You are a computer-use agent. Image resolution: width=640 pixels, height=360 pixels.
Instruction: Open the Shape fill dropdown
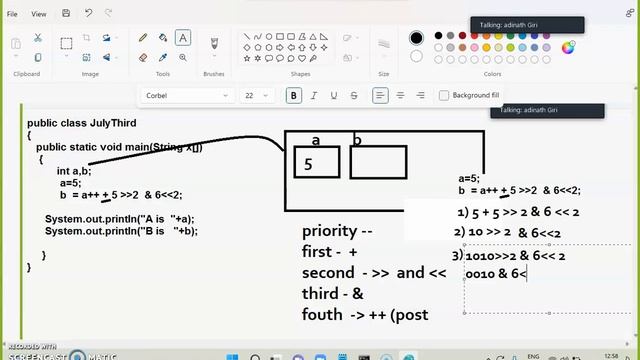(x=351, y=58)
